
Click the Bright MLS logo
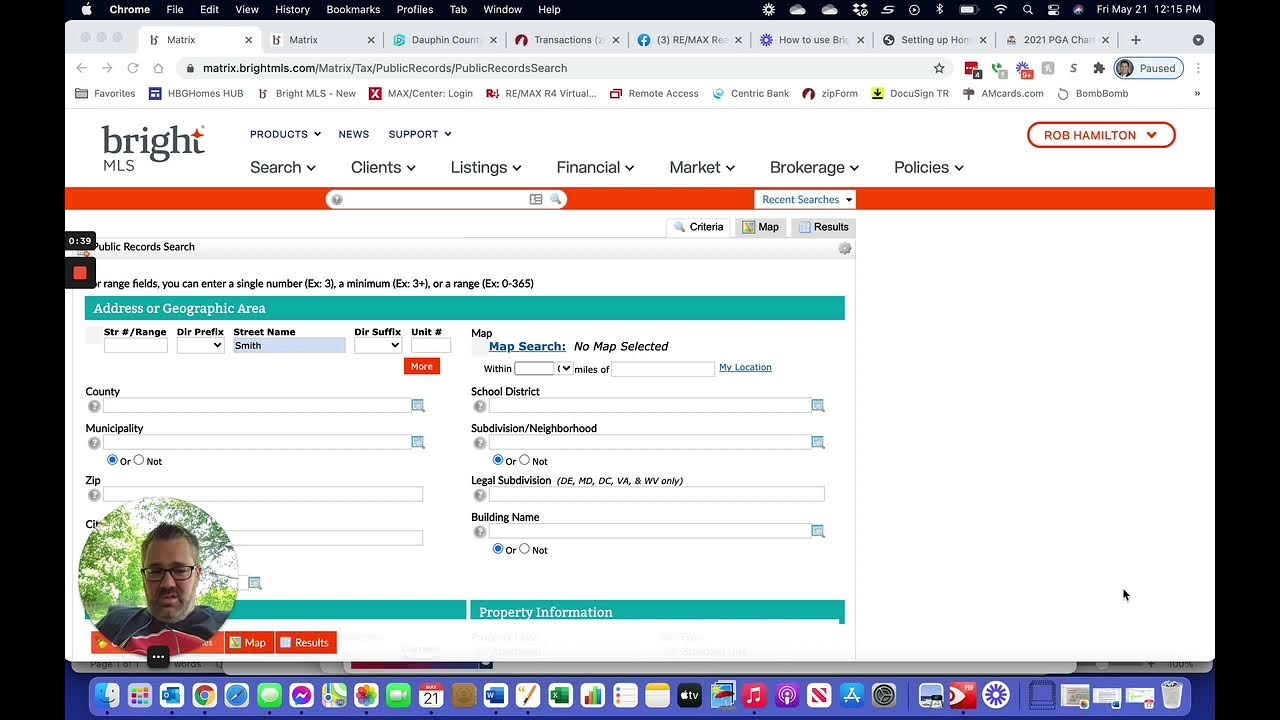pos(153,147)
